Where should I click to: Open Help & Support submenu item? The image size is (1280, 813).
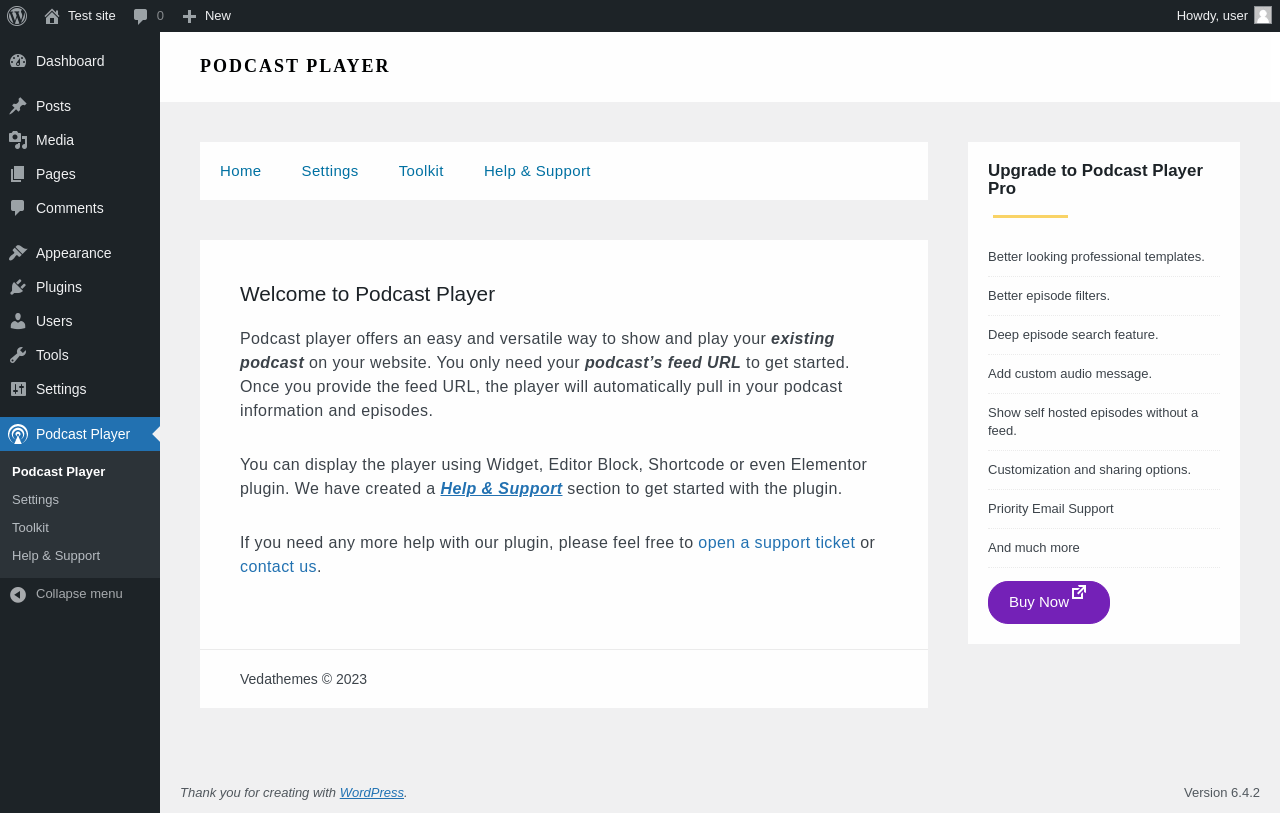pos(56,556)
